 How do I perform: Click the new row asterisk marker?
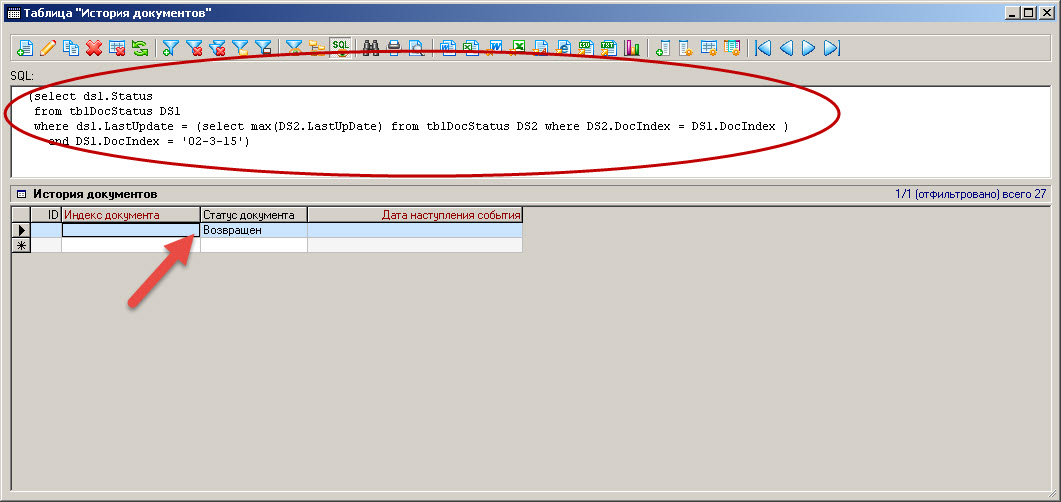click(x=22, y=246)
